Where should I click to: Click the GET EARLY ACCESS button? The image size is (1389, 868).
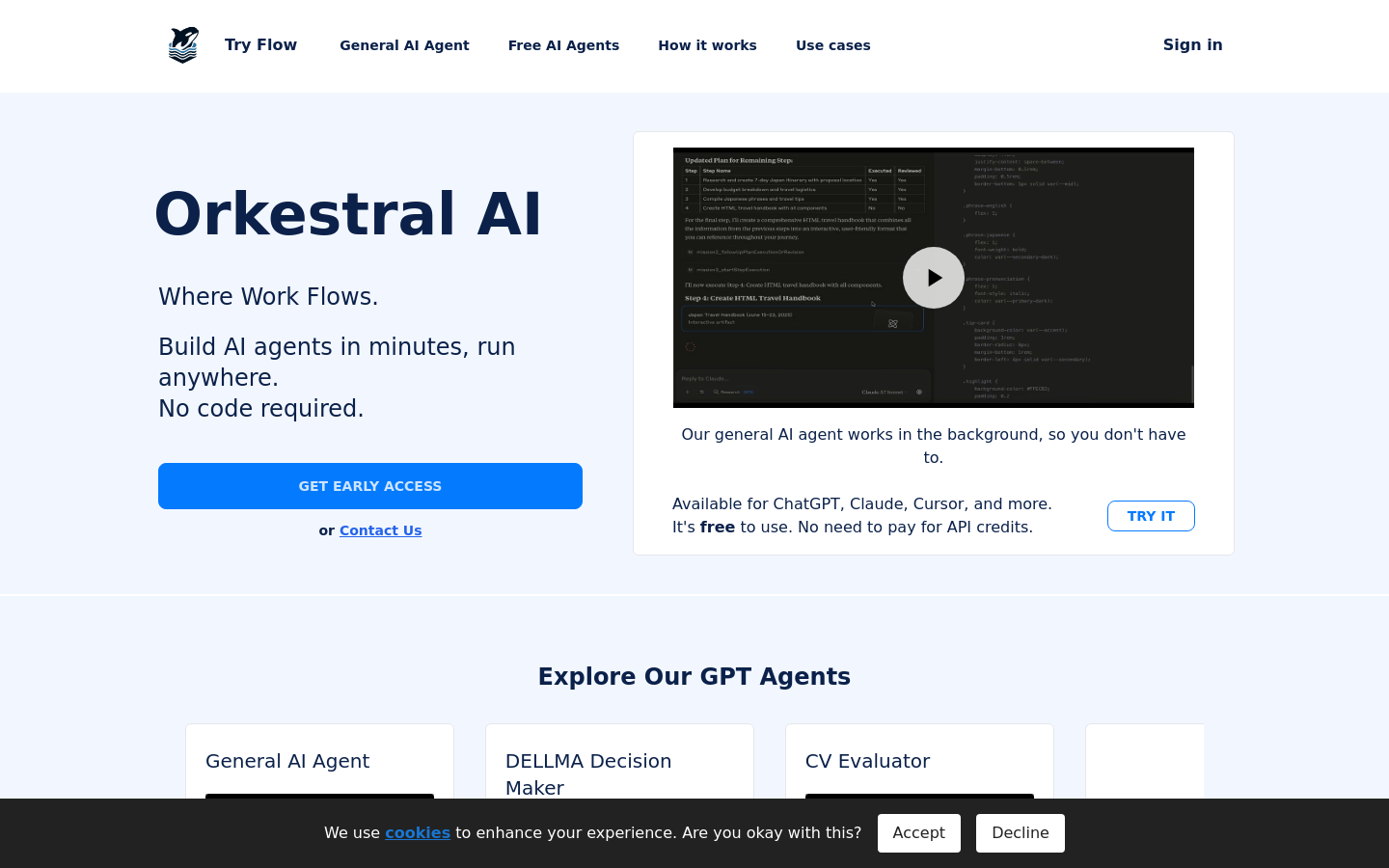click(370, 486)
